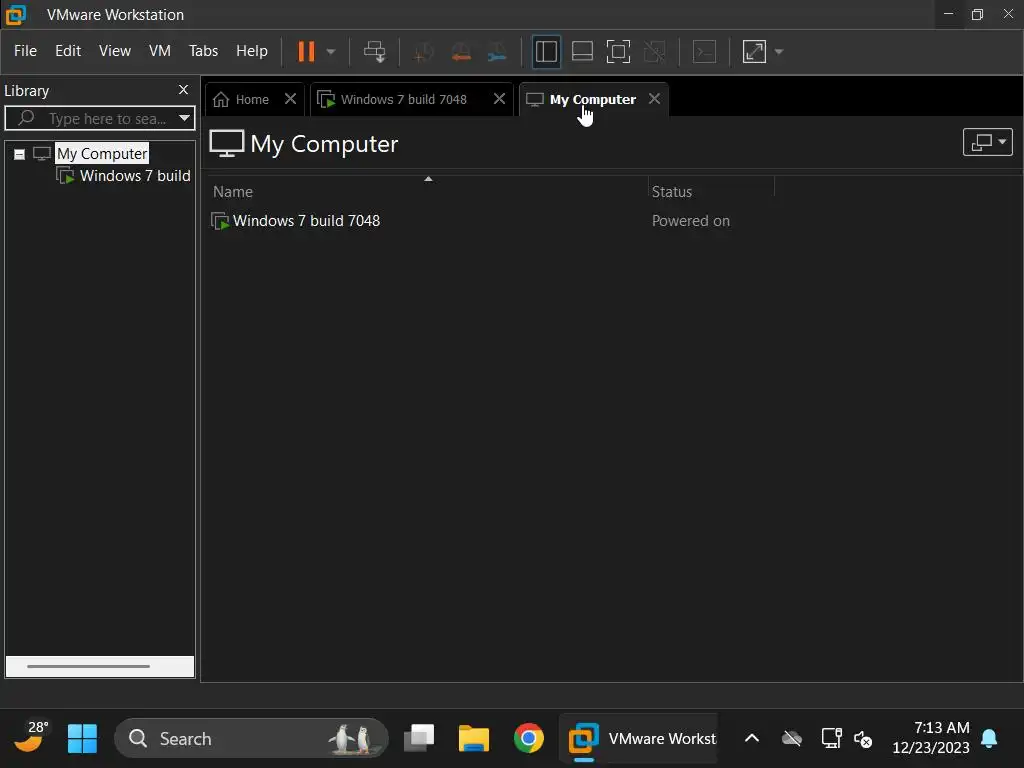Open the view options dropdown button
The height and width of the screenshot is (768, 1024).
click(987, 142)
